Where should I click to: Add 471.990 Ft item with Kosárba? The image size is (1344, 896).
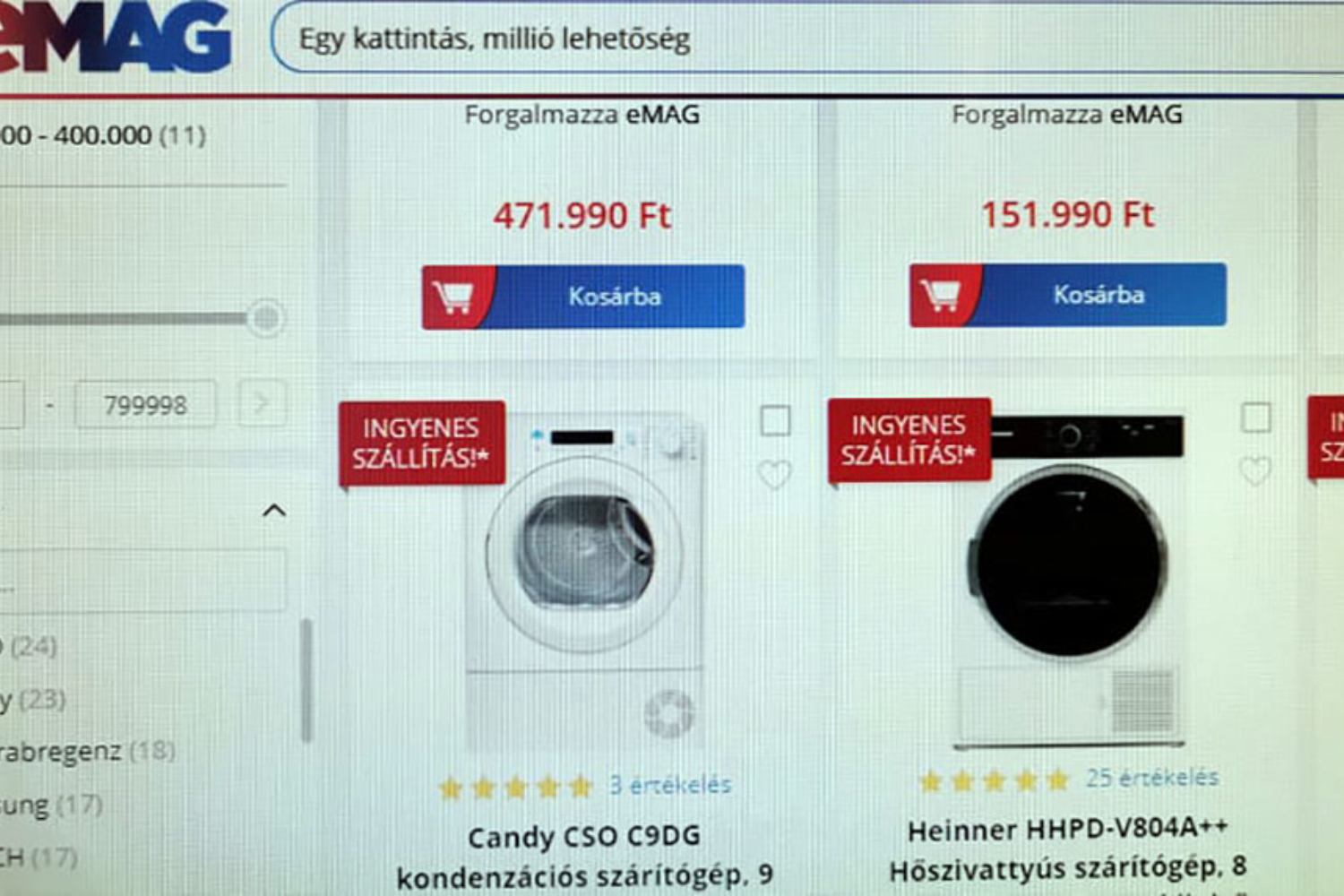[583, 297]
